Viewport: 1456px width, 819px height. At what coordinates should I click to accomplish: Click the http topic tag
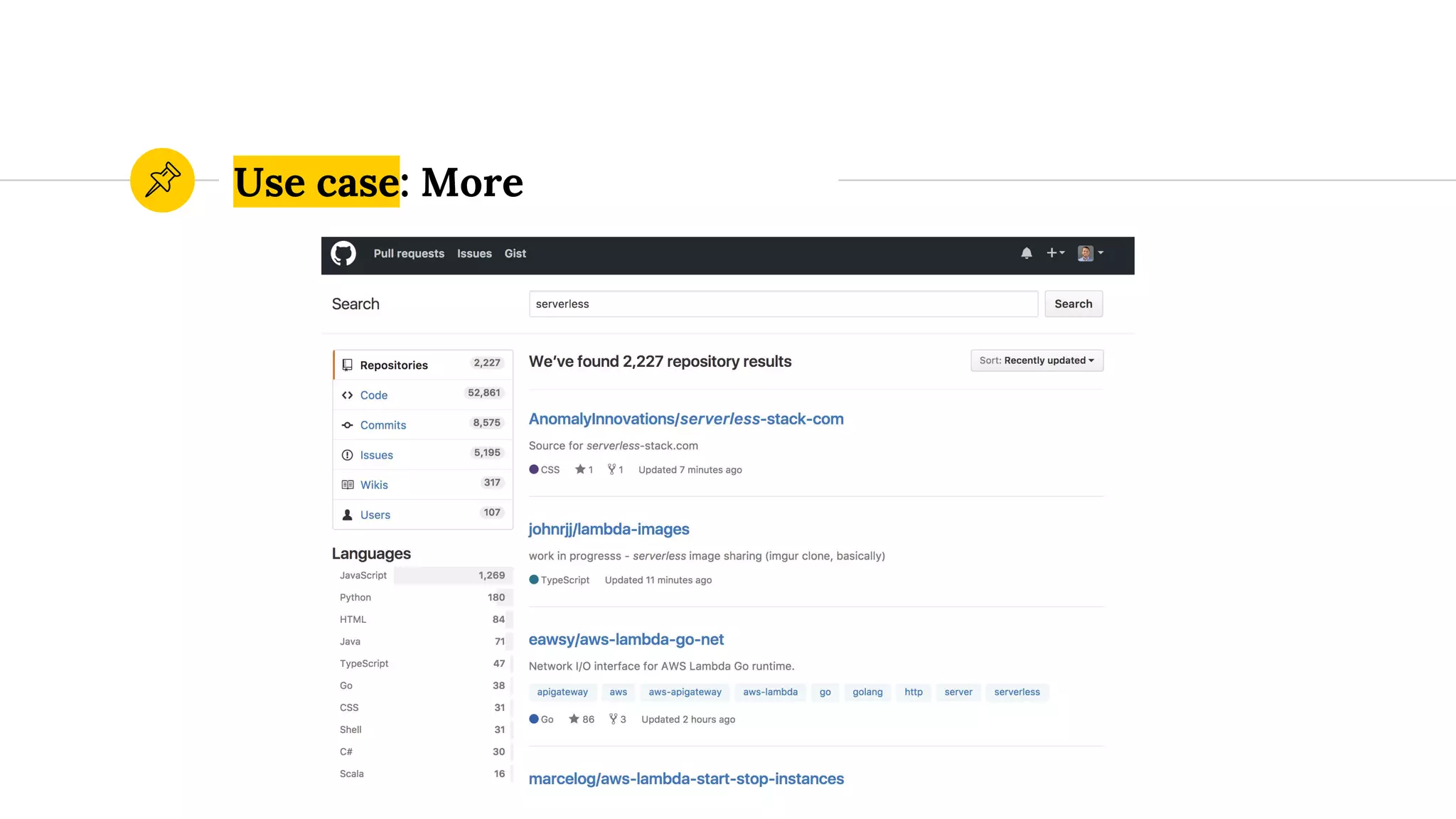[914, 692]
